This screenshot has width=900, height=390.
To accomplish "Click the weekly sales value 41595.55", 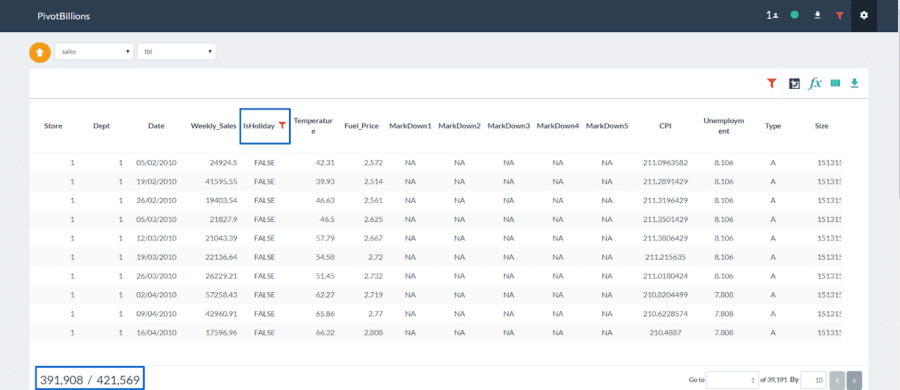I will (x=220, y=182).
